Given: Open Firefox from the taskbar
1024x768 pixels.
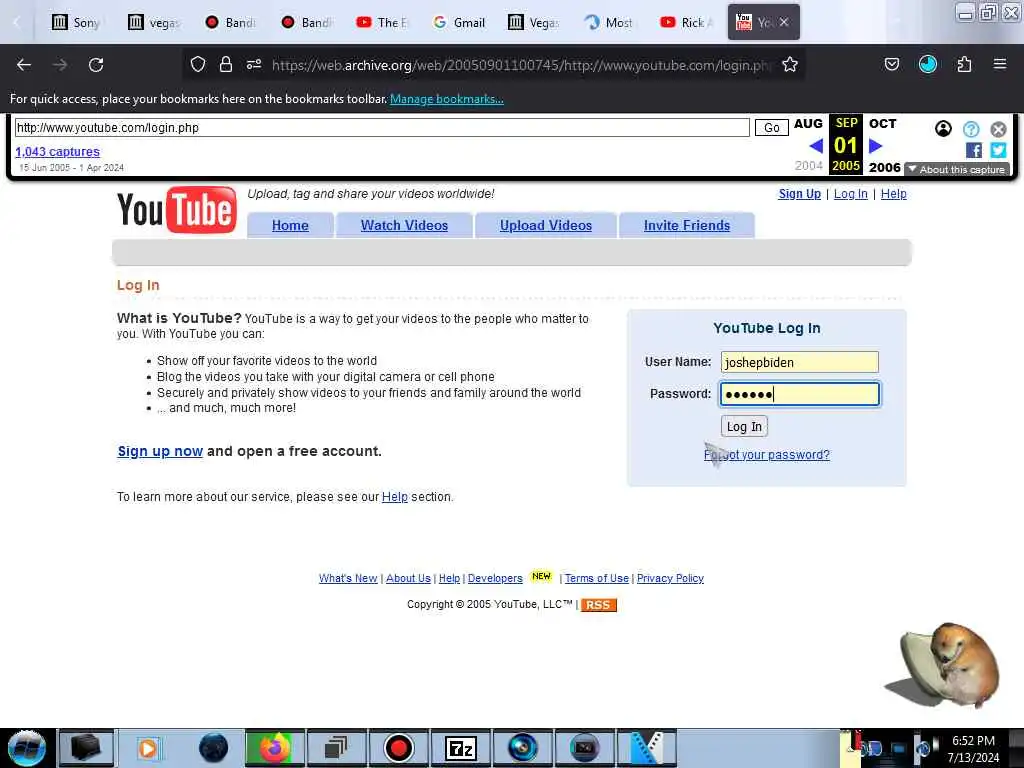Looking at the screenshot, I should tap(275, 748).
